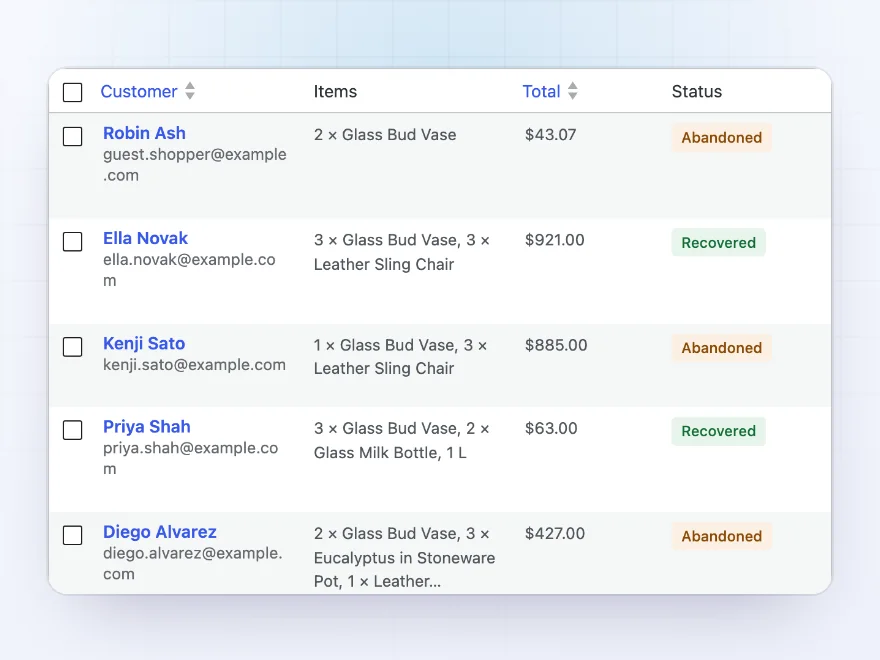Image resolution: width=880 pixels, height=660 pixels.
Task: Click the Status column header
Action: 697,91
